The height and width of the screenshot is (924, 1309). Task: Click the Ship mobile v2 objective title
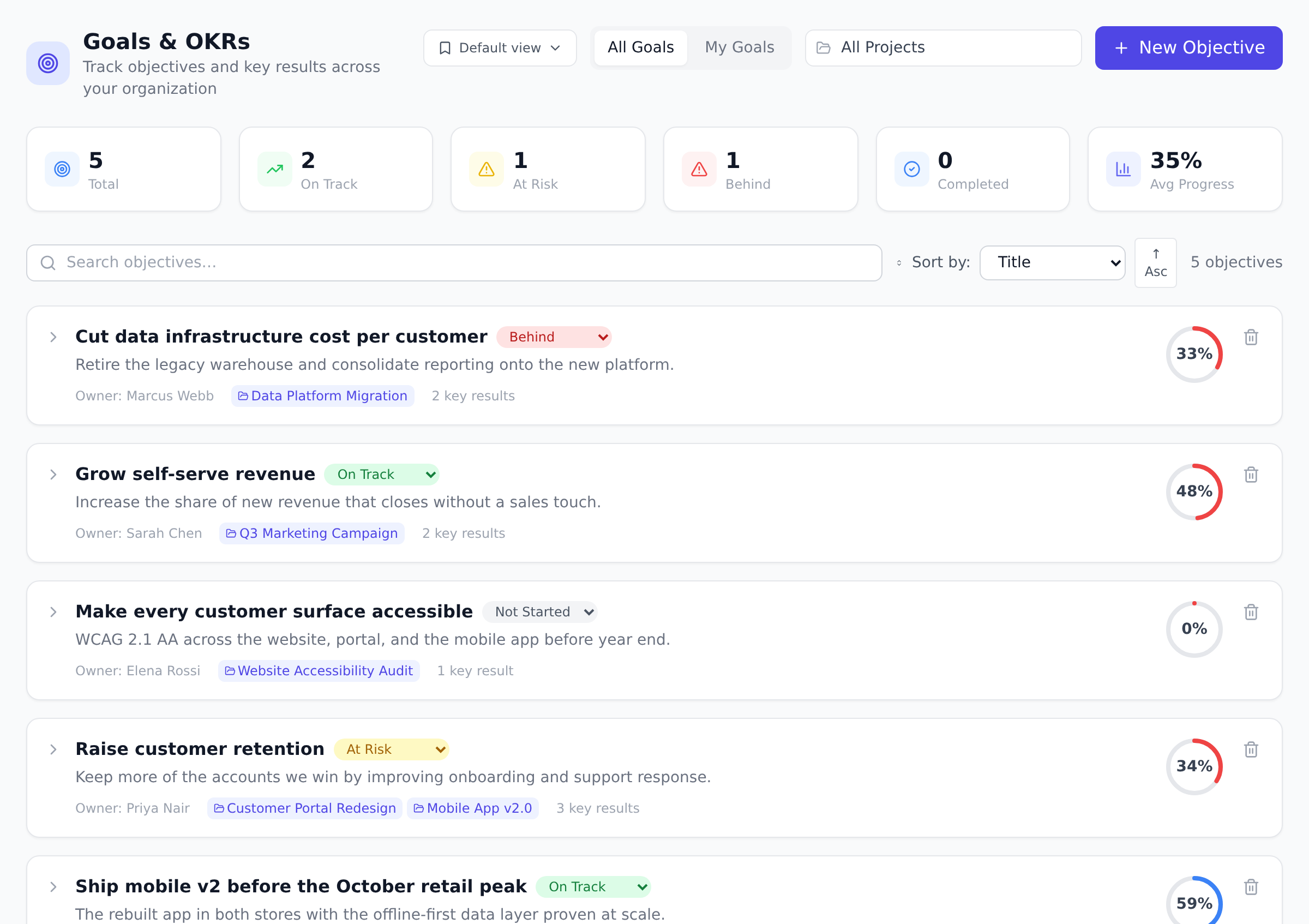(301, 886)
